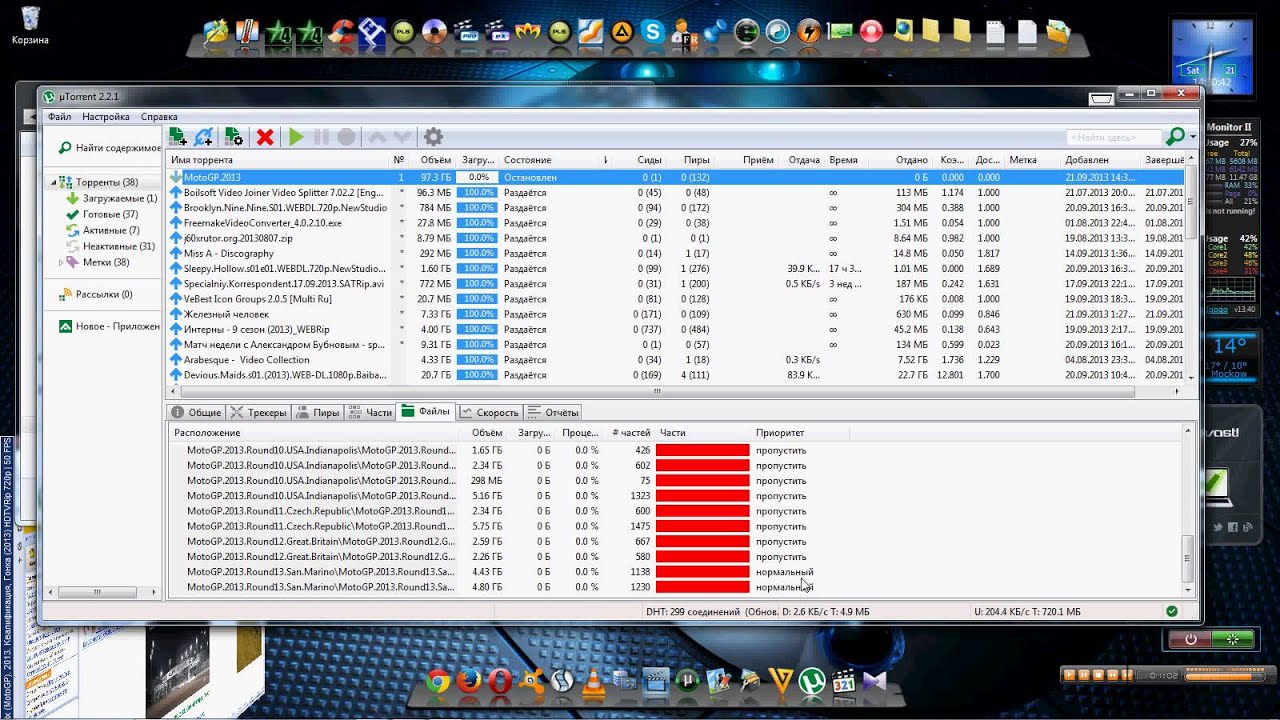Click the Stop torrent toolbar icon

click(346, 137)
